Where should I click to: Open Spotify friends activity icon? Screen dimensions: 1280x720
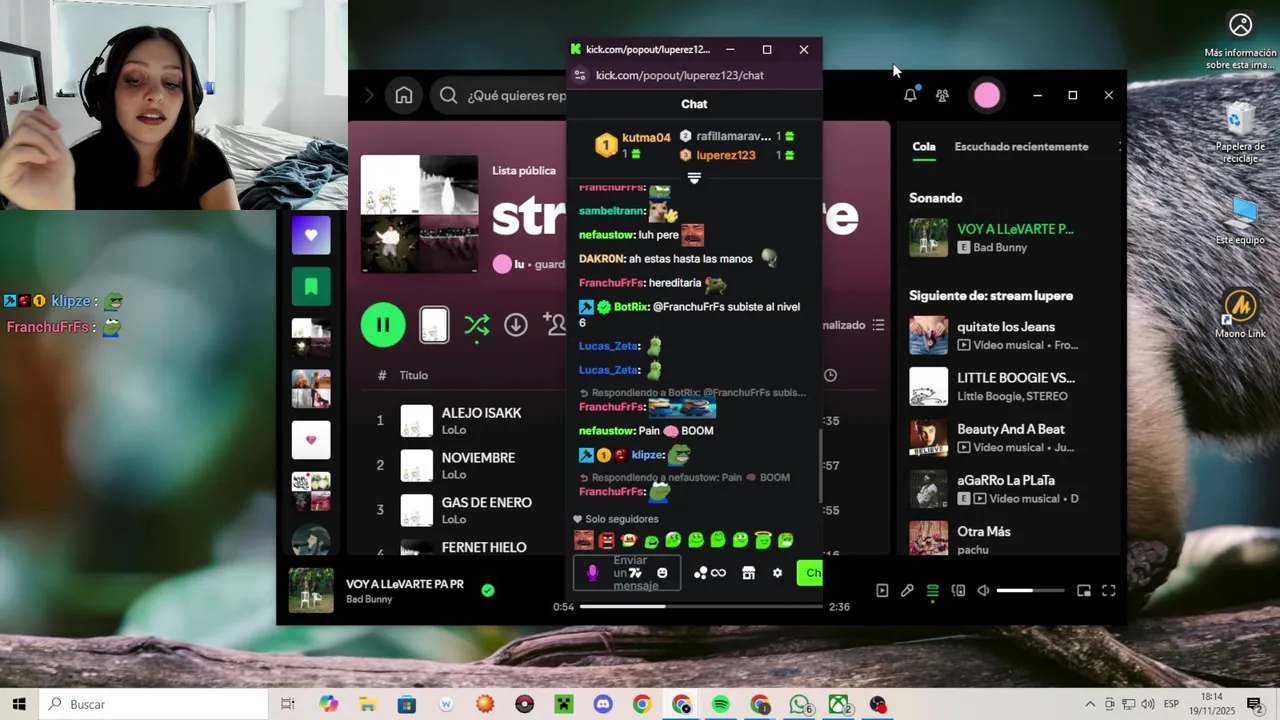coord(942,95)
